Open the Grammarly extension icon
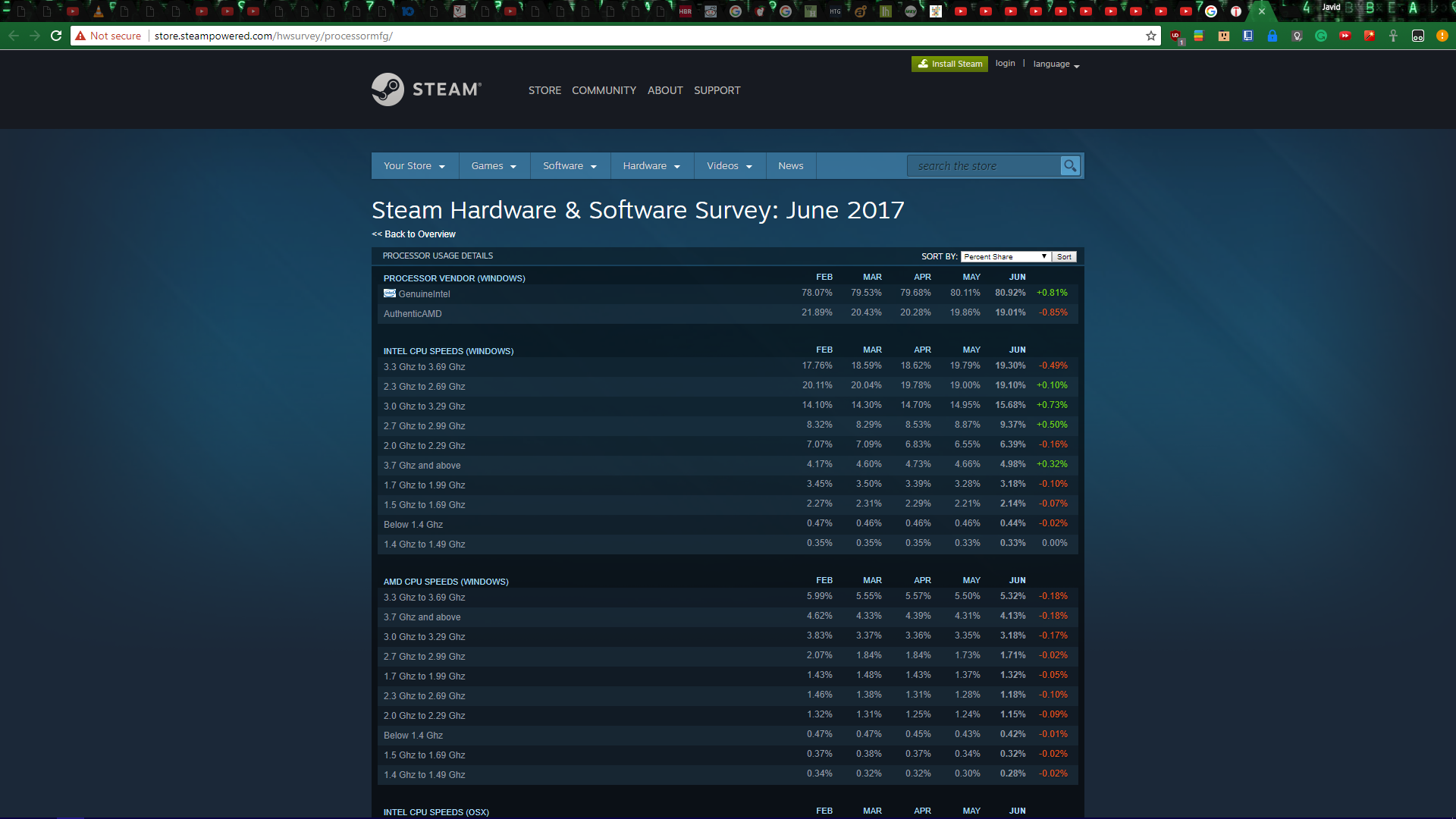1456x819 pixels. [x=1321, y=36]
